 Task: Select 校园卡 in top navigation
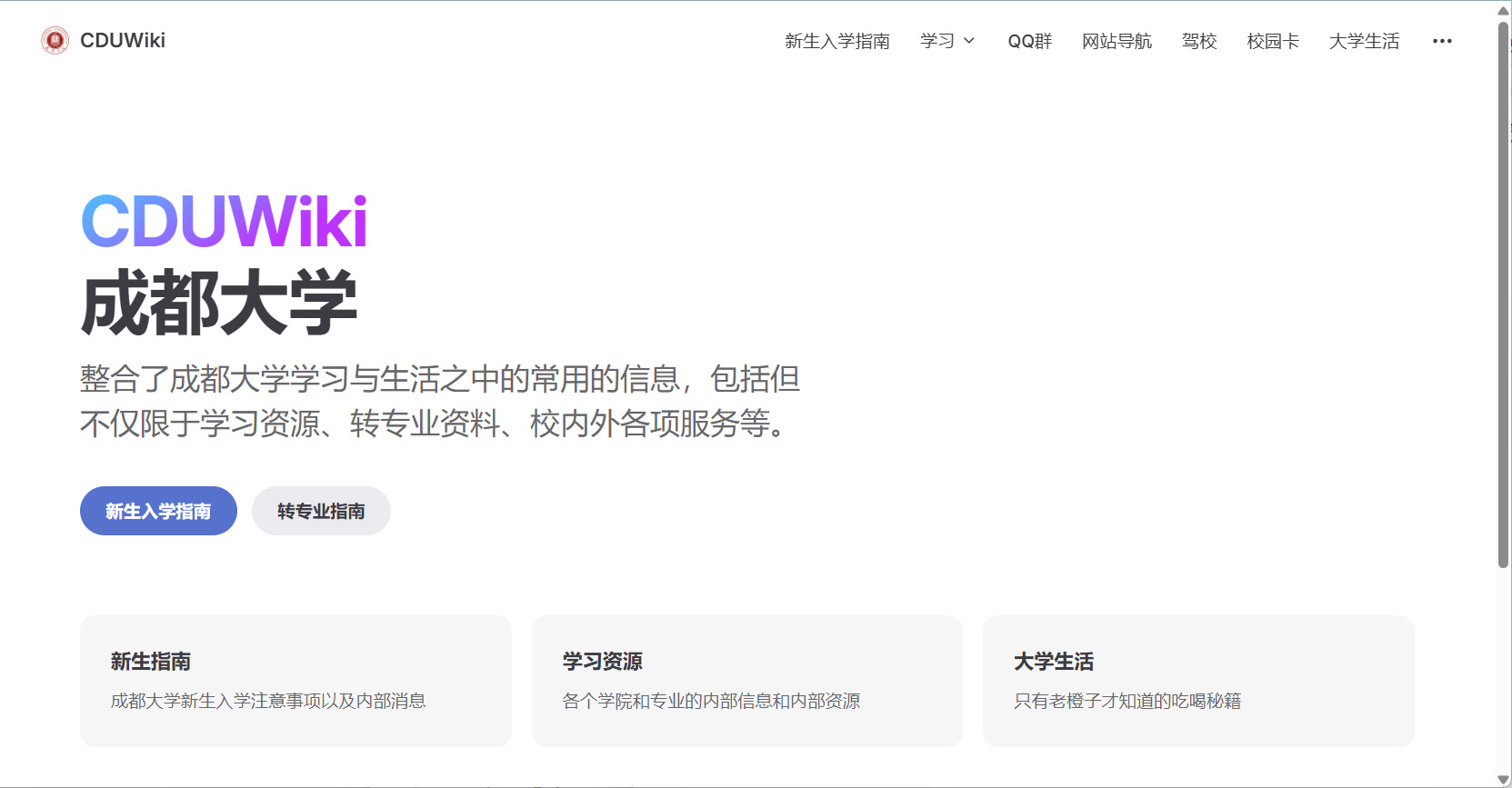[x=1273, y=41]
